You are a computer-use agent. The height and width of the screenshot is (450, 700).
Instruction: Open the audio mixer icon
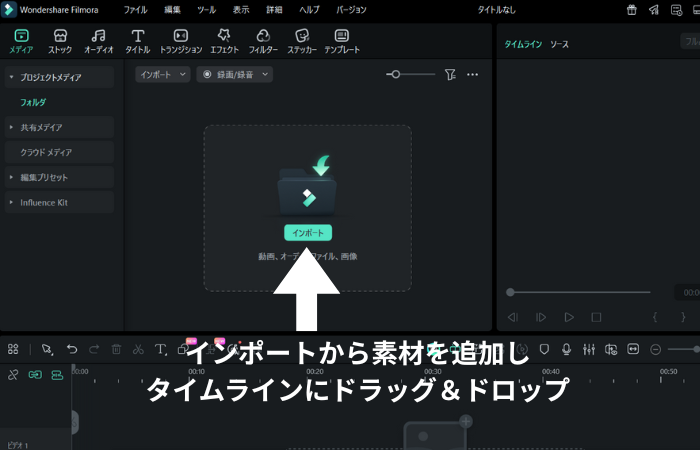tap(589, 349)
